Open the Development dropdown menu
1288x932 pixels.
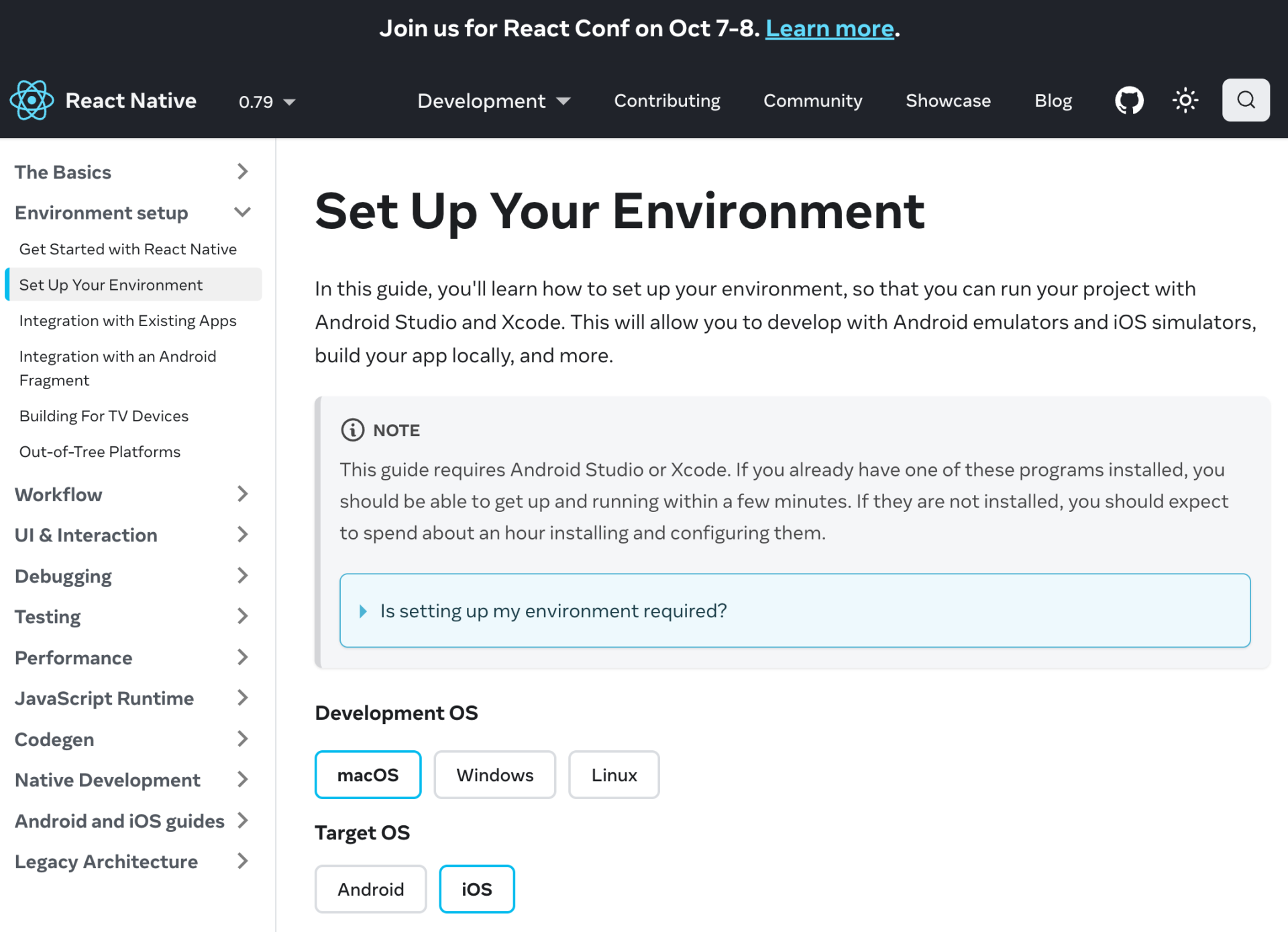494,101
